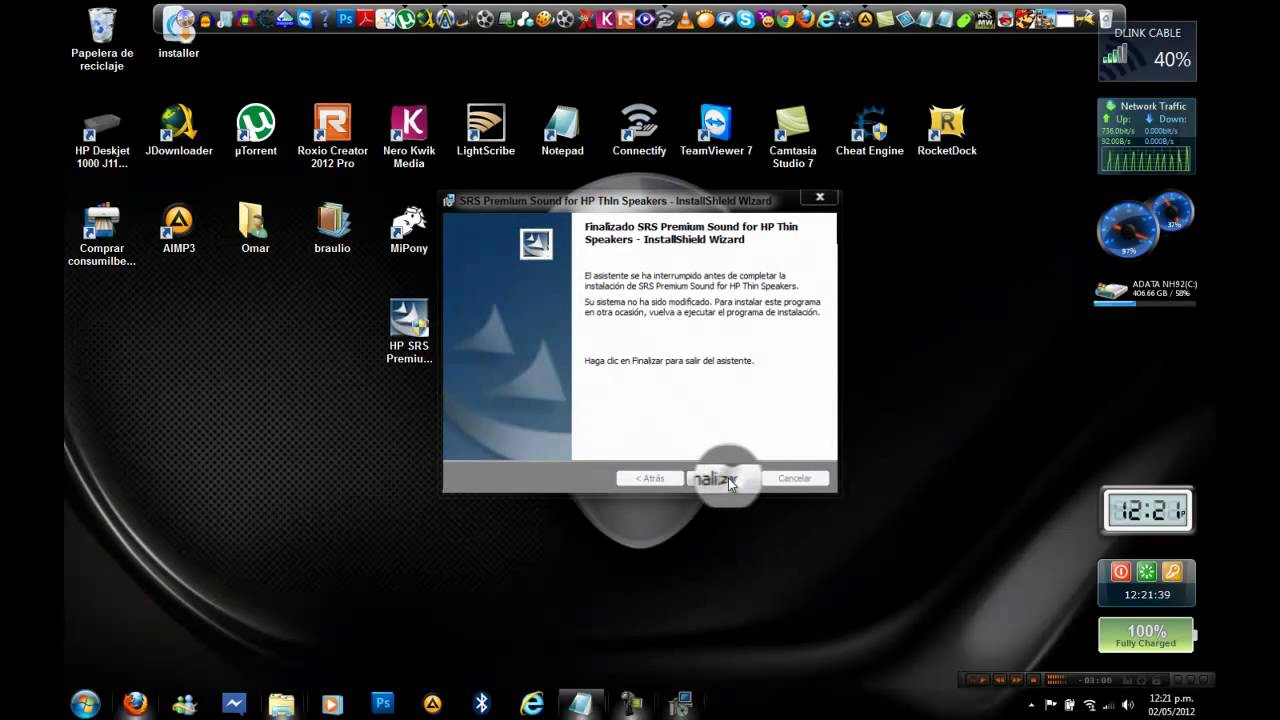Viewport: 1280px width, 720px height.
Task: Click the Network Traffic gadget
Action: (1147, 136)
